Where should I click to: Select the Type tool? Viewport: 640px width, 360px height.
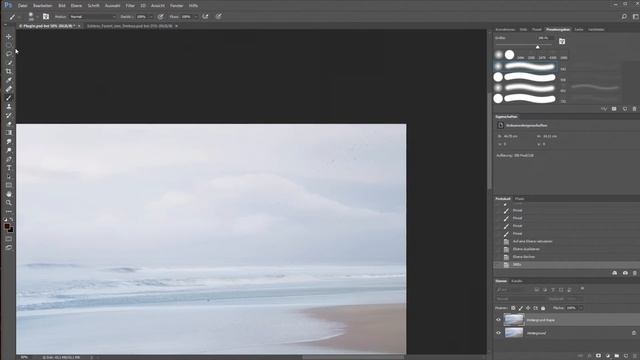coord(9,168)
